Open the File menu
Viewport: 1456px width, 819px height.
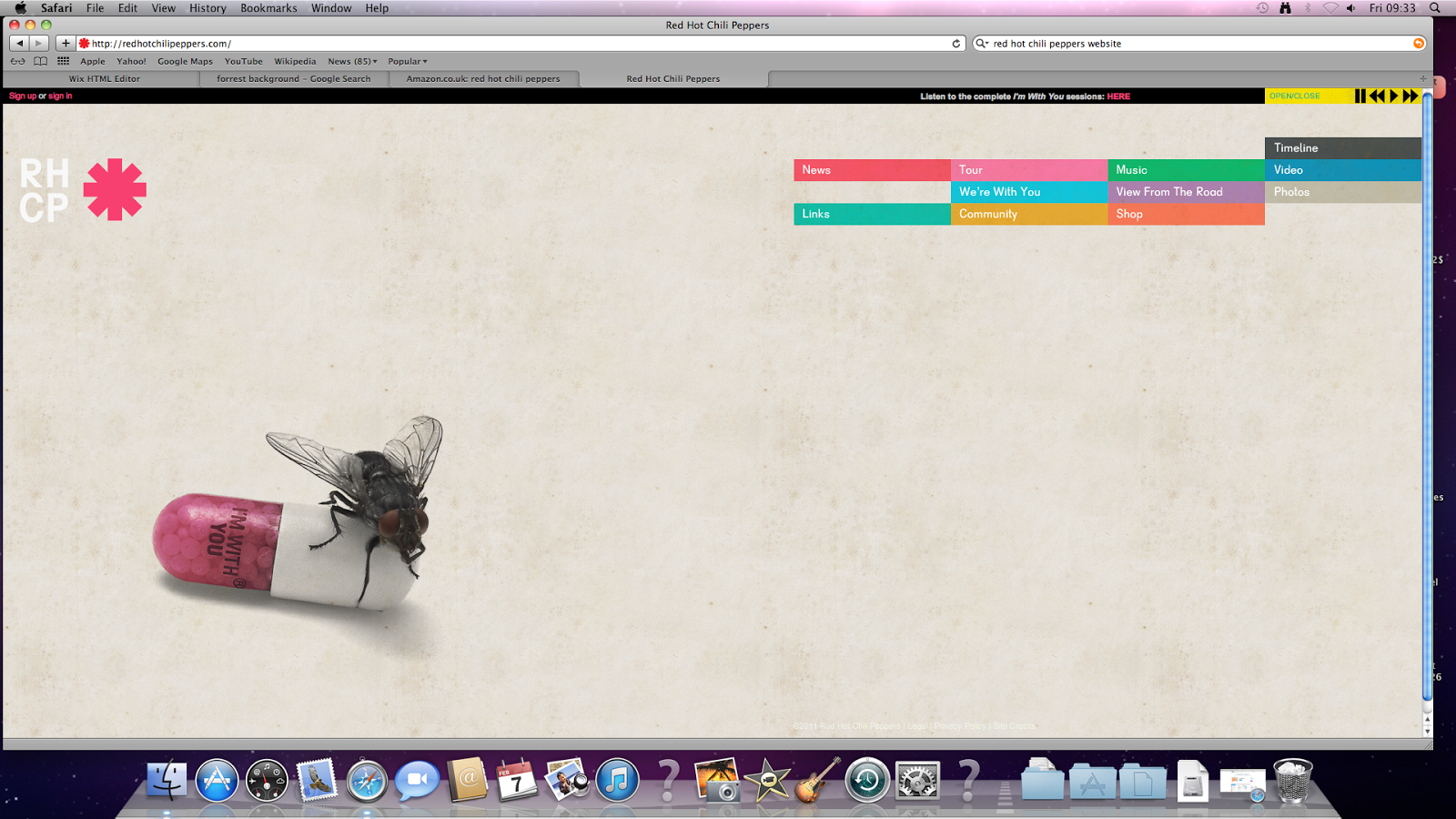95,8
